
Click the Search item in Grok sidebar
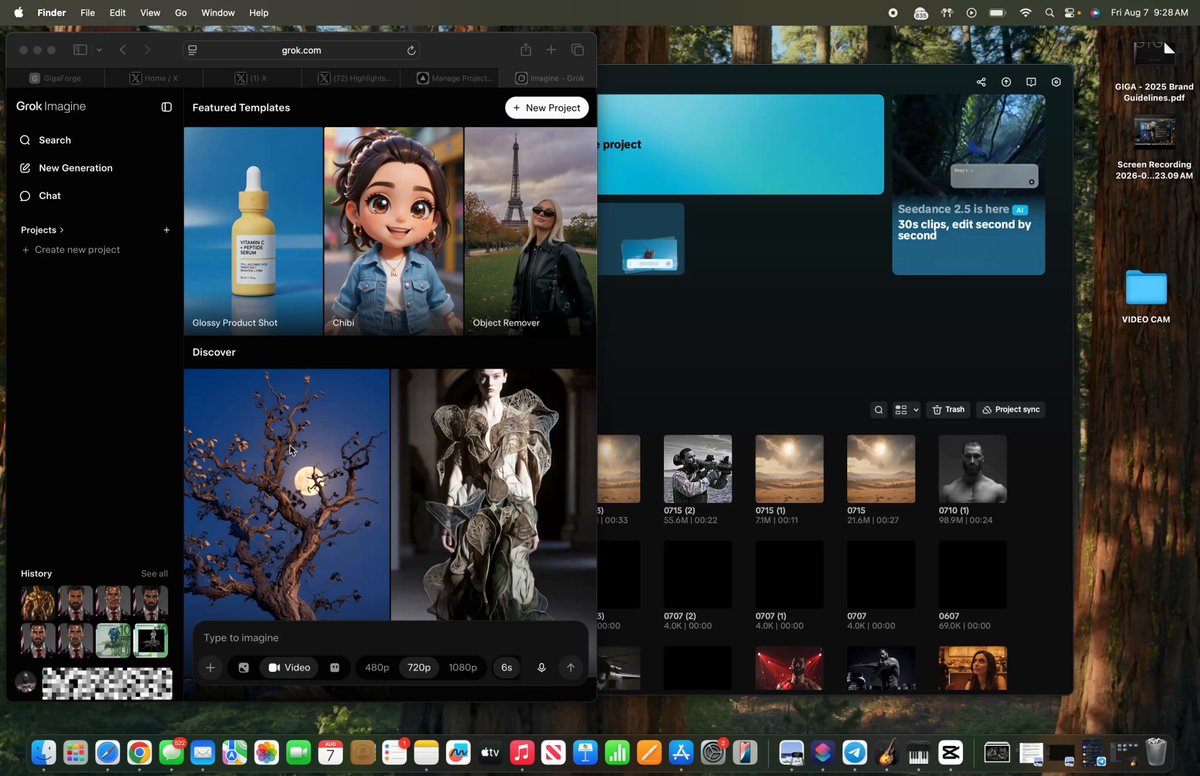pos(46,140)
